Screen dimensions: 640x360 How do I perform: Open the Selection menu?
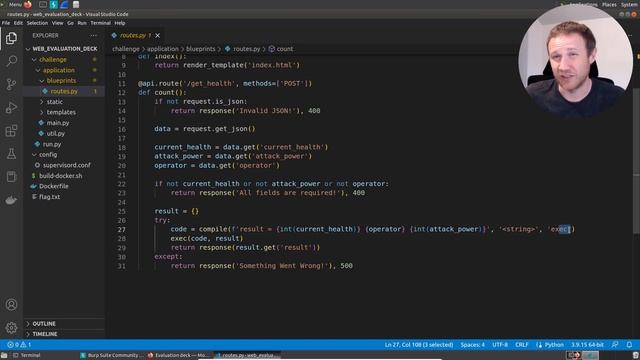point(37,23)
